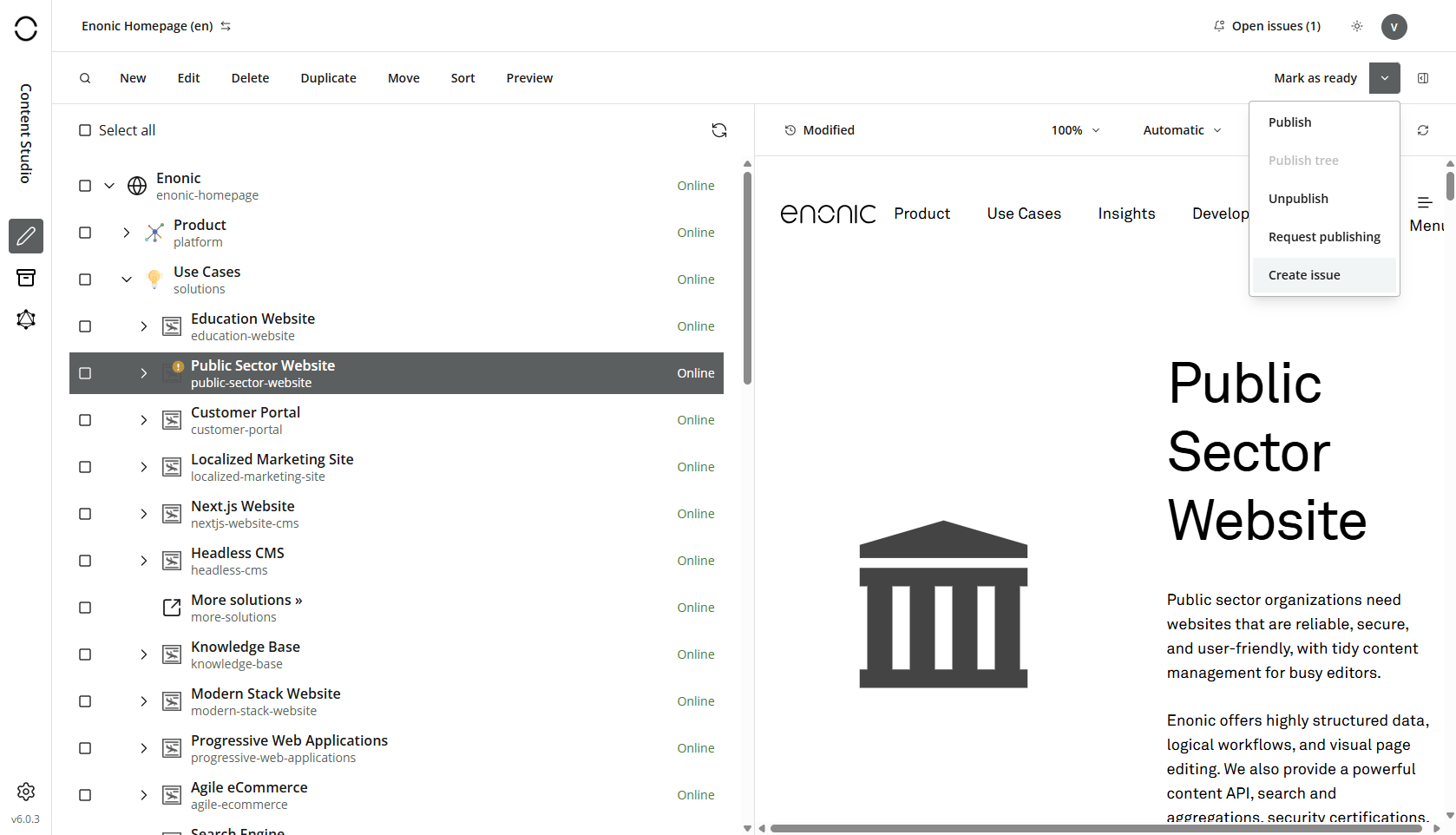Viewport: 1456px width, 835px height.
Task: Click the search magnifier icon
Action: point(85,78)
